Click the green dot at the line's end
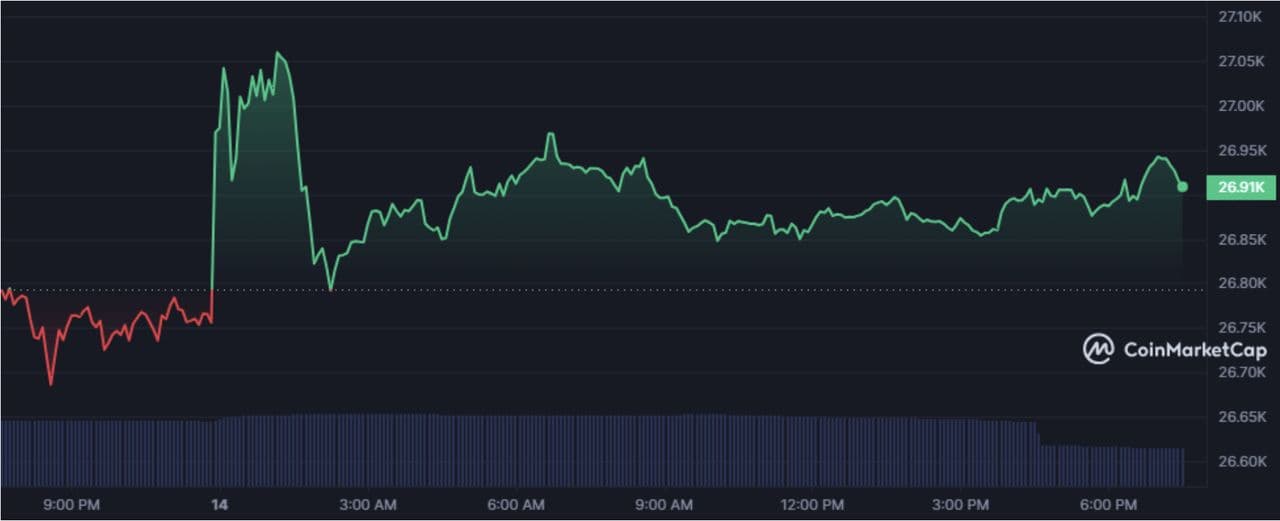This screenshot has width=1280, height=521. pos(1183,187)
